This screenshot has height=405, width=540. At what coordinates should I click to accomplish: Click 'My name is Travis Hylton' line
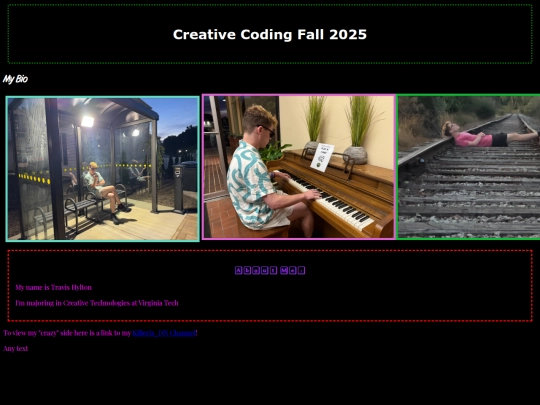[54, 287]
